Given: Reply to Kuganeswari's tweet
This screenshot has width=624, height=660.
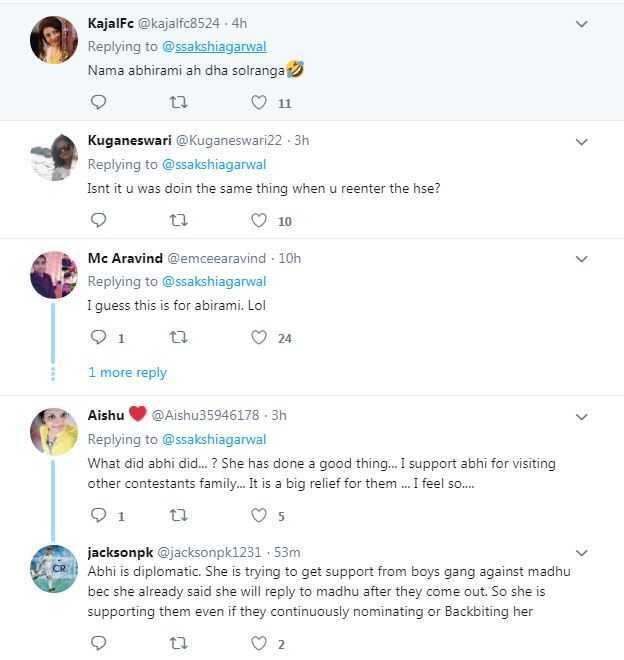Looking at the screenshot, I should [x=99, y=220].
